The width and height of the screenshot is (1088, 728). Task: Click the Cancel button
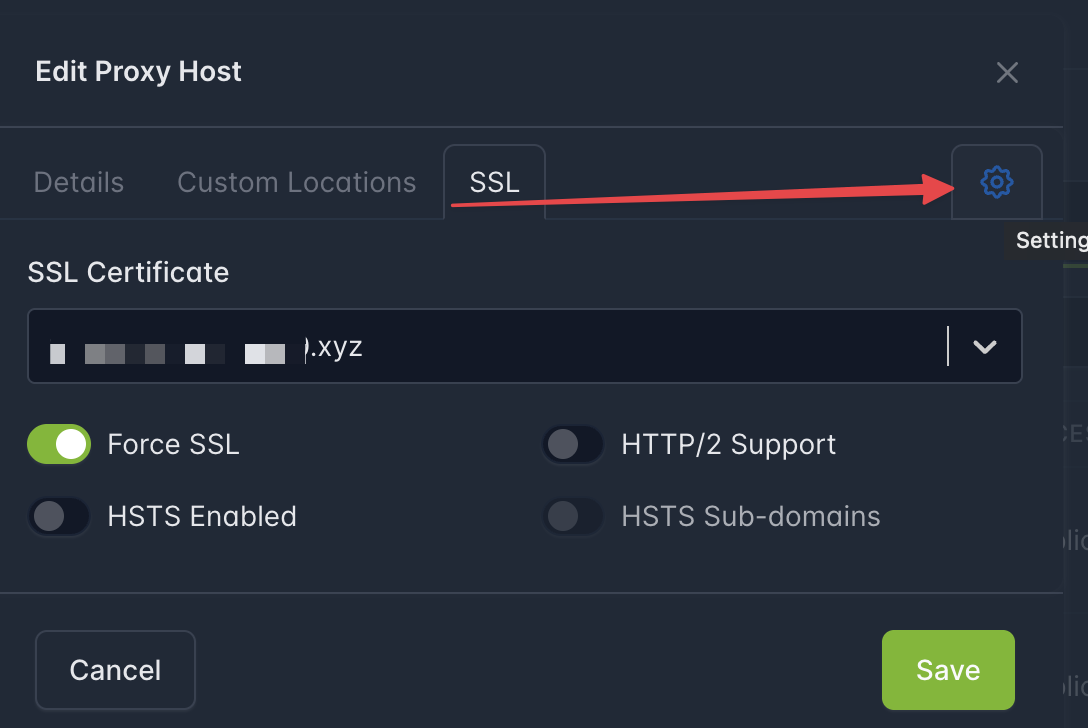click(115, 670)
